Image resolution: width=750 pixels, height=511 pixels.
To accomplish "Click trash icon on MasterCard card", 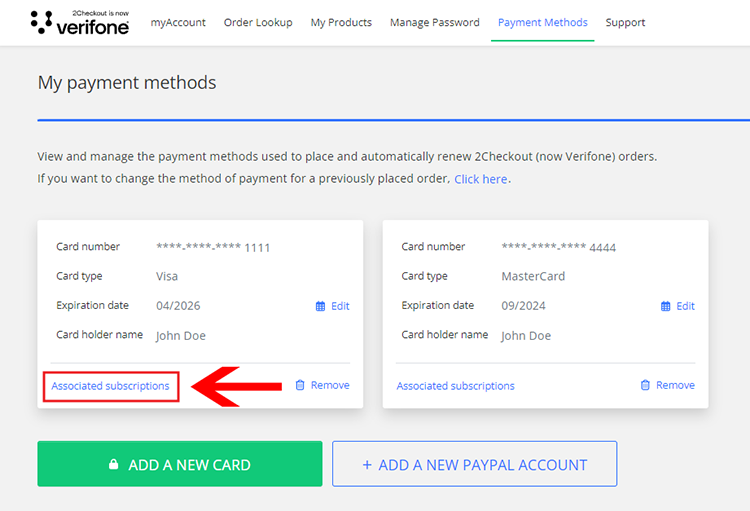I will [x=645, y=385].
